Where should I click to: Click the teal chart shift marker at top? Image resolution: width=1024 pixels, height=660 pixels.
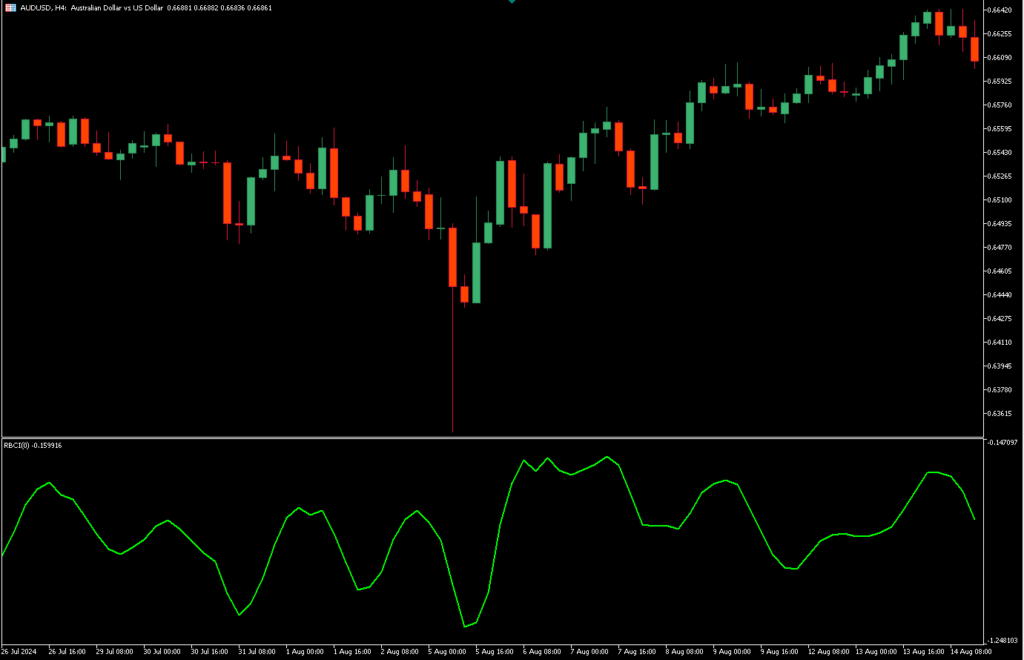click(x=512, y=1)
